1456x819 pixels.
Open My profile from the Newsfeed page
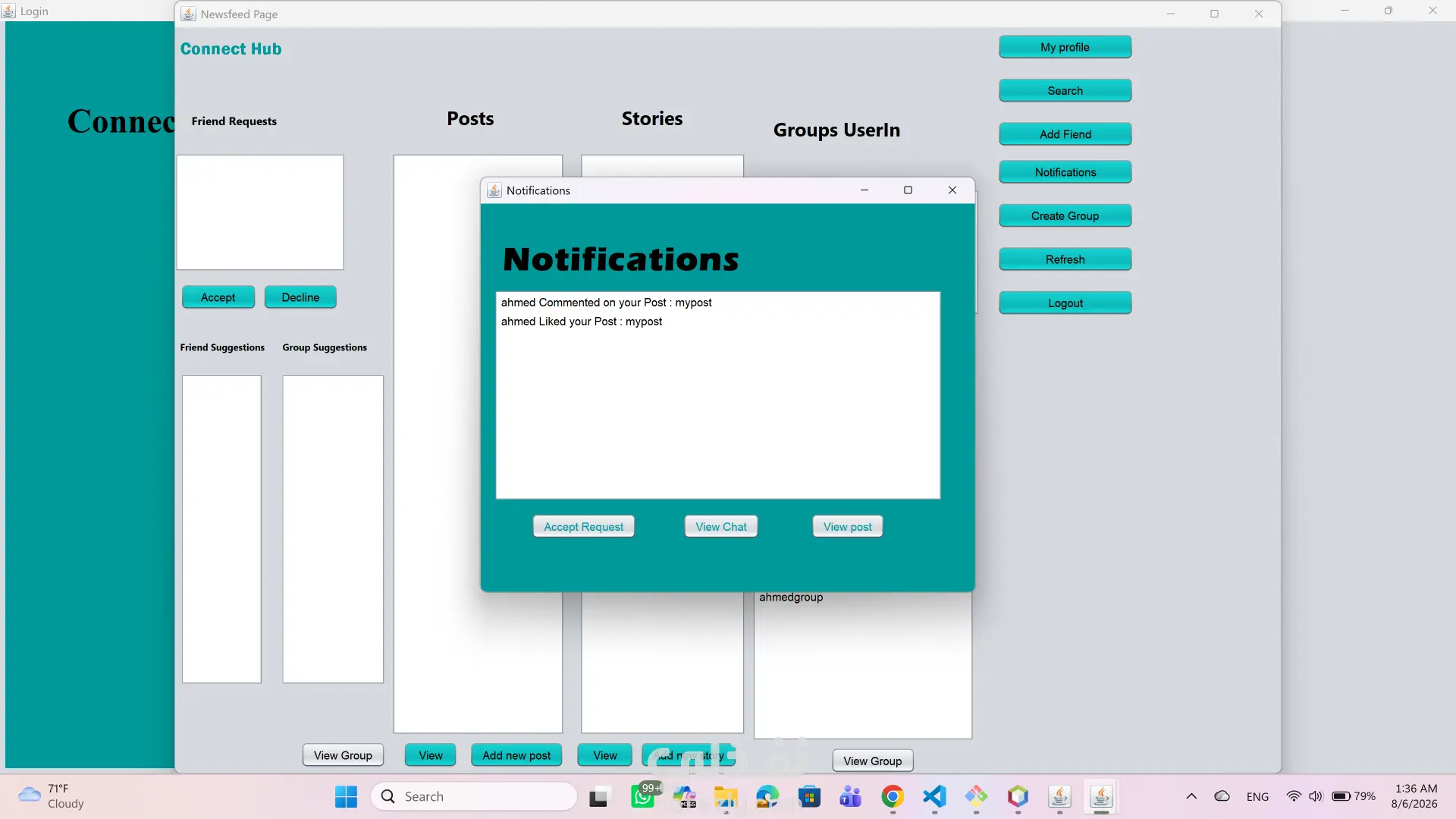pyautogui.click(x=1065, y=47)
